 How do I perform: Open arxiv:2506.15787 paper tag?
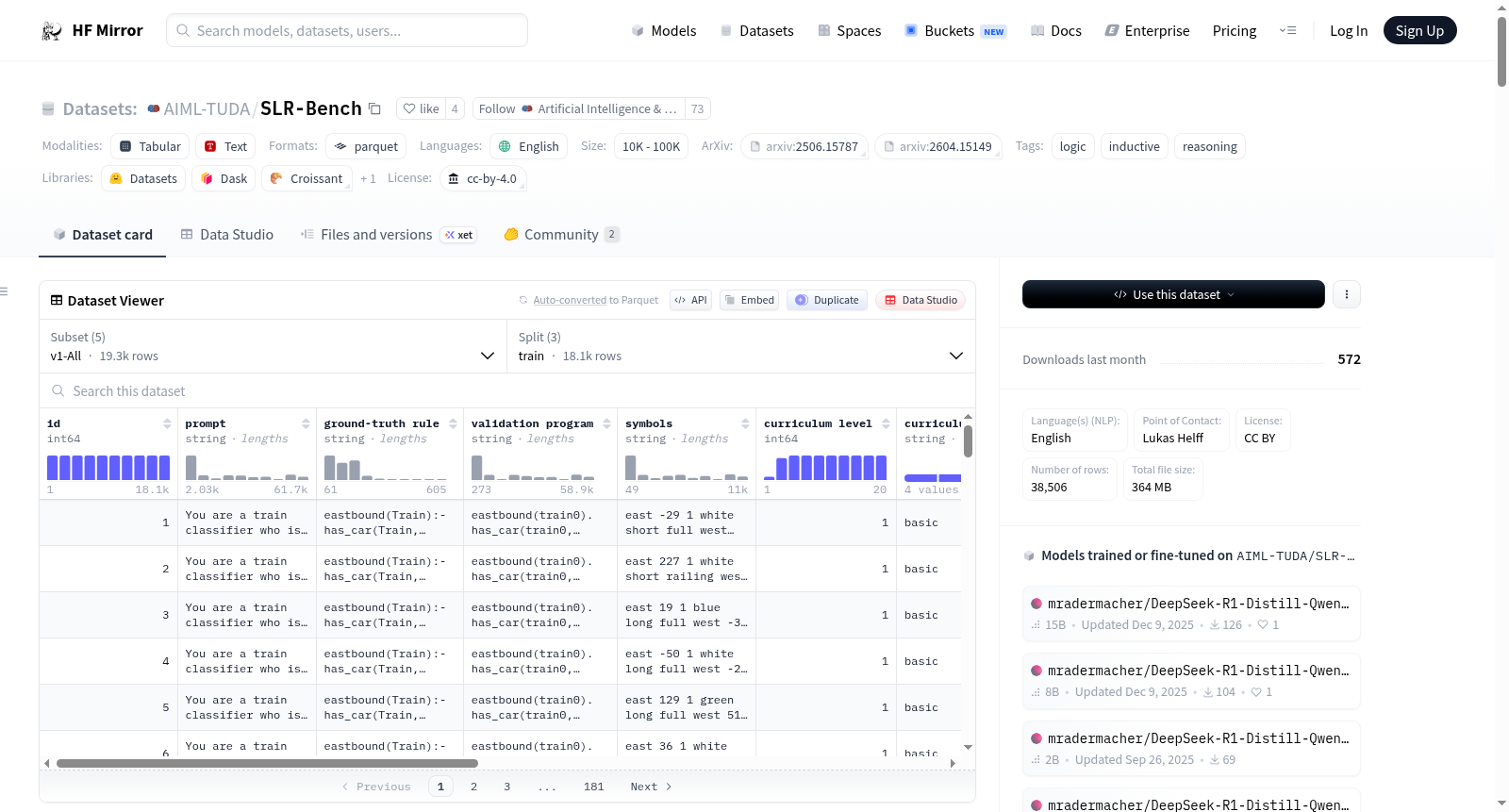[x=804, y=146]
